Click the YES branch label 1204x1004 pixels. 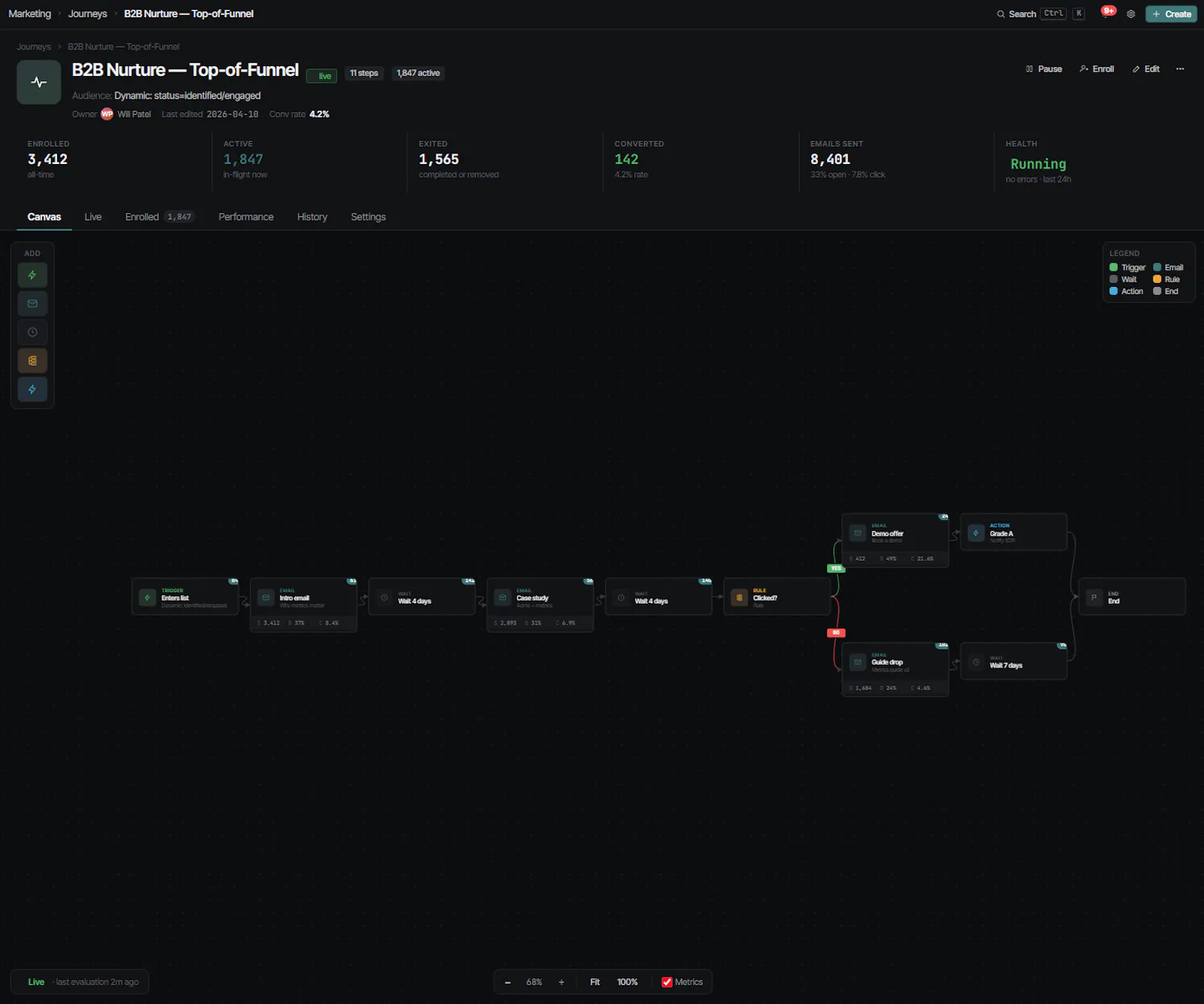click(x=836, y=568)
